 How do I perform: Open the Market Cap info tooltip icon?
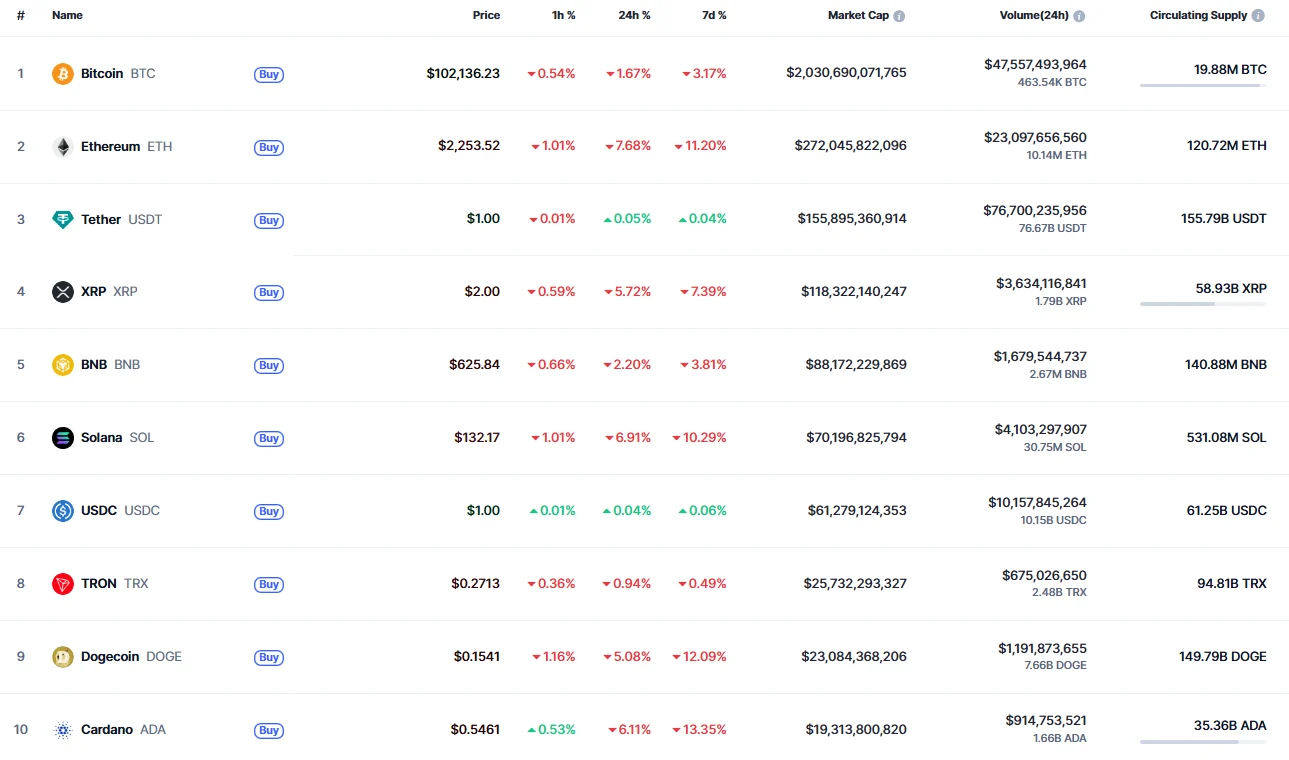[x=899, y=16]
